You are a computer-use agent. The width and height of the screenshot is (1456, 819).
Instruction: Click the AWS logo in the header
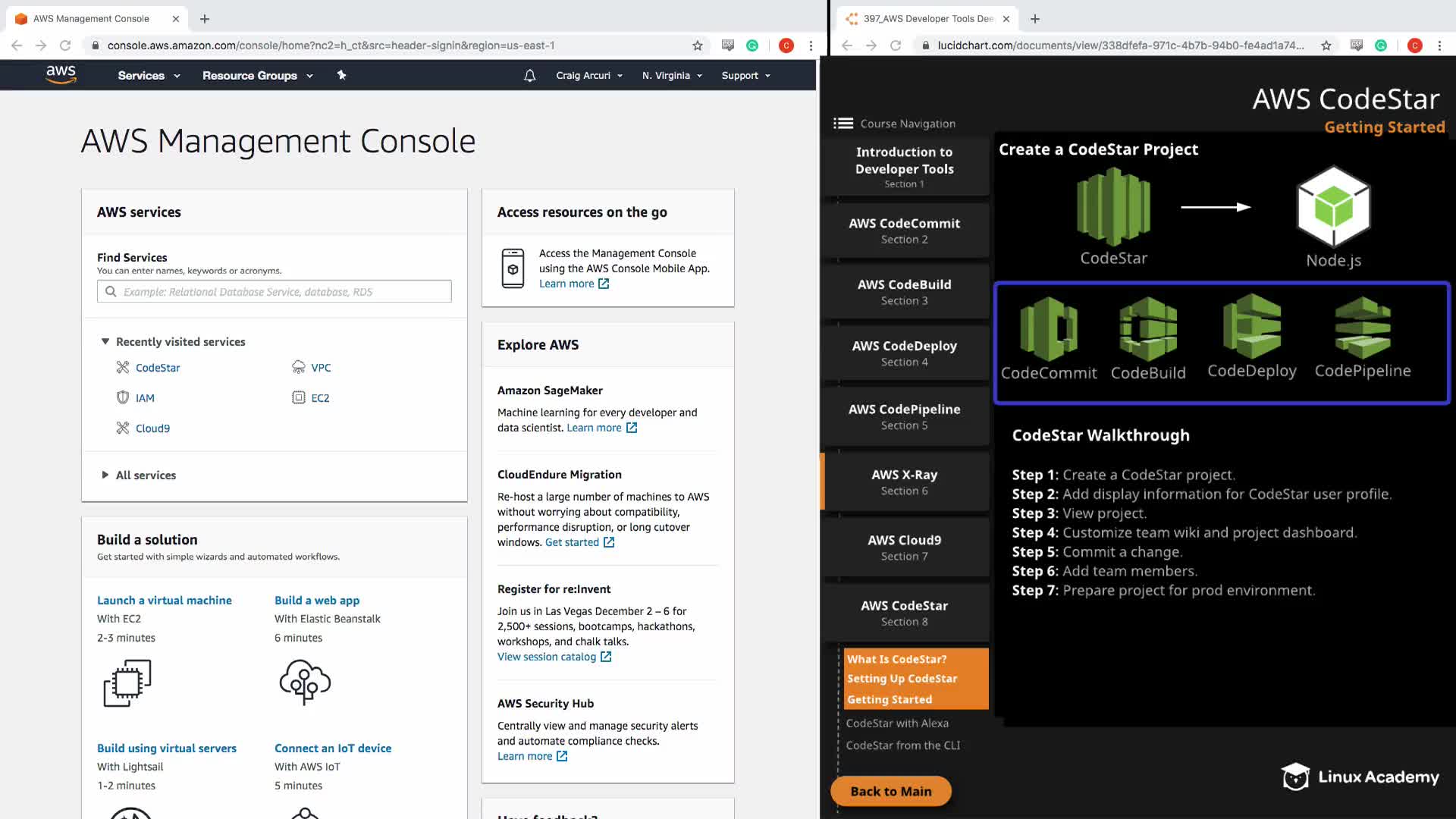[61, 74]
